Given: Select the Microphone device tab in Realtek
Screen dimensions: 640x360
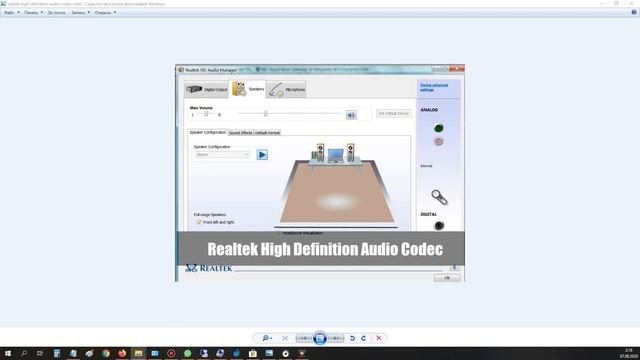Looking at the screenshot, I should coord(287,89).
